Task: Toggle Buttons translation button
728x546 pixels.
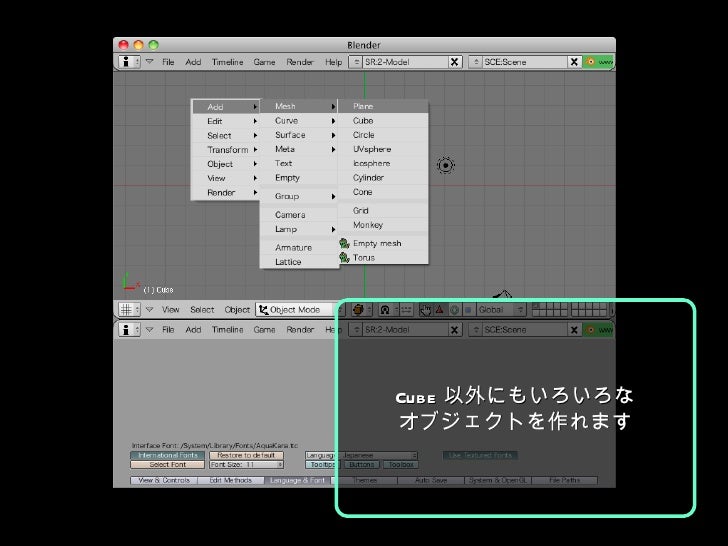Action: point(362,464)
